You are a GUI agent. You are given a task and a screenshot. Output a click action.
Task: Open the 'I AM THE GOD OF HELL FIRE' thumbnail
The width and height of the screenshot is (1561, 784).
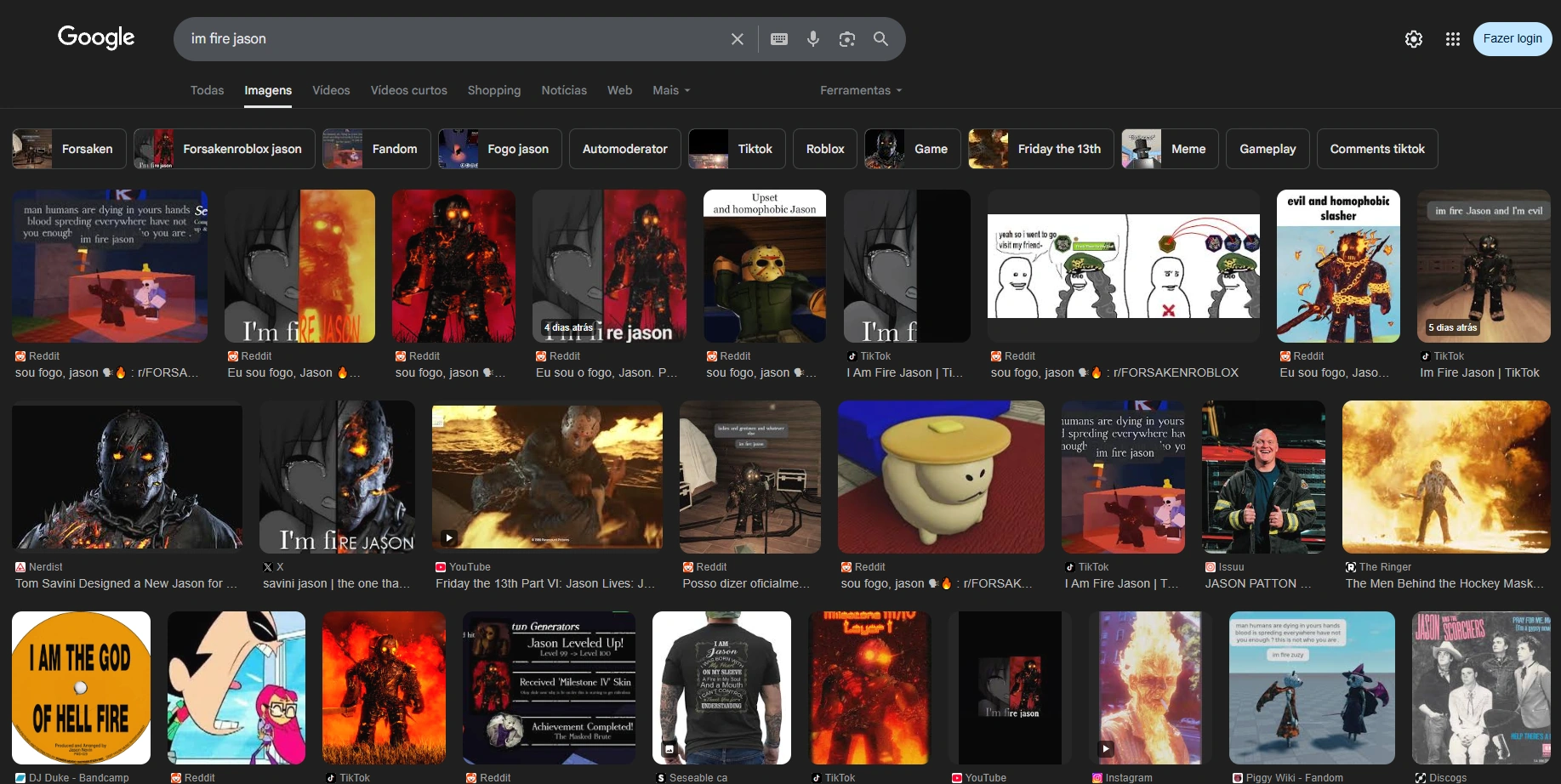tap(81, 688)
